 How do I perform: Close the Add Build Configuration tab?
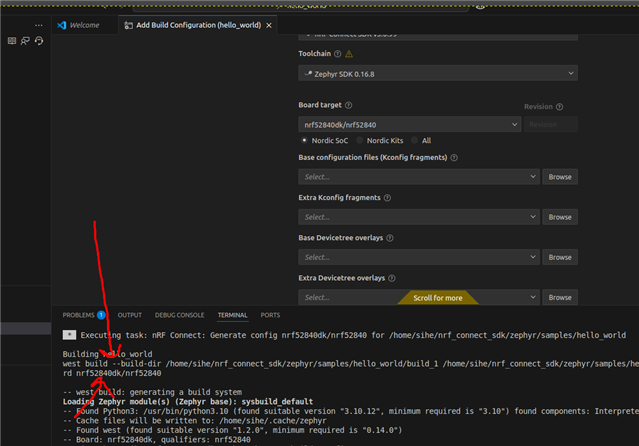coord(269,25)
